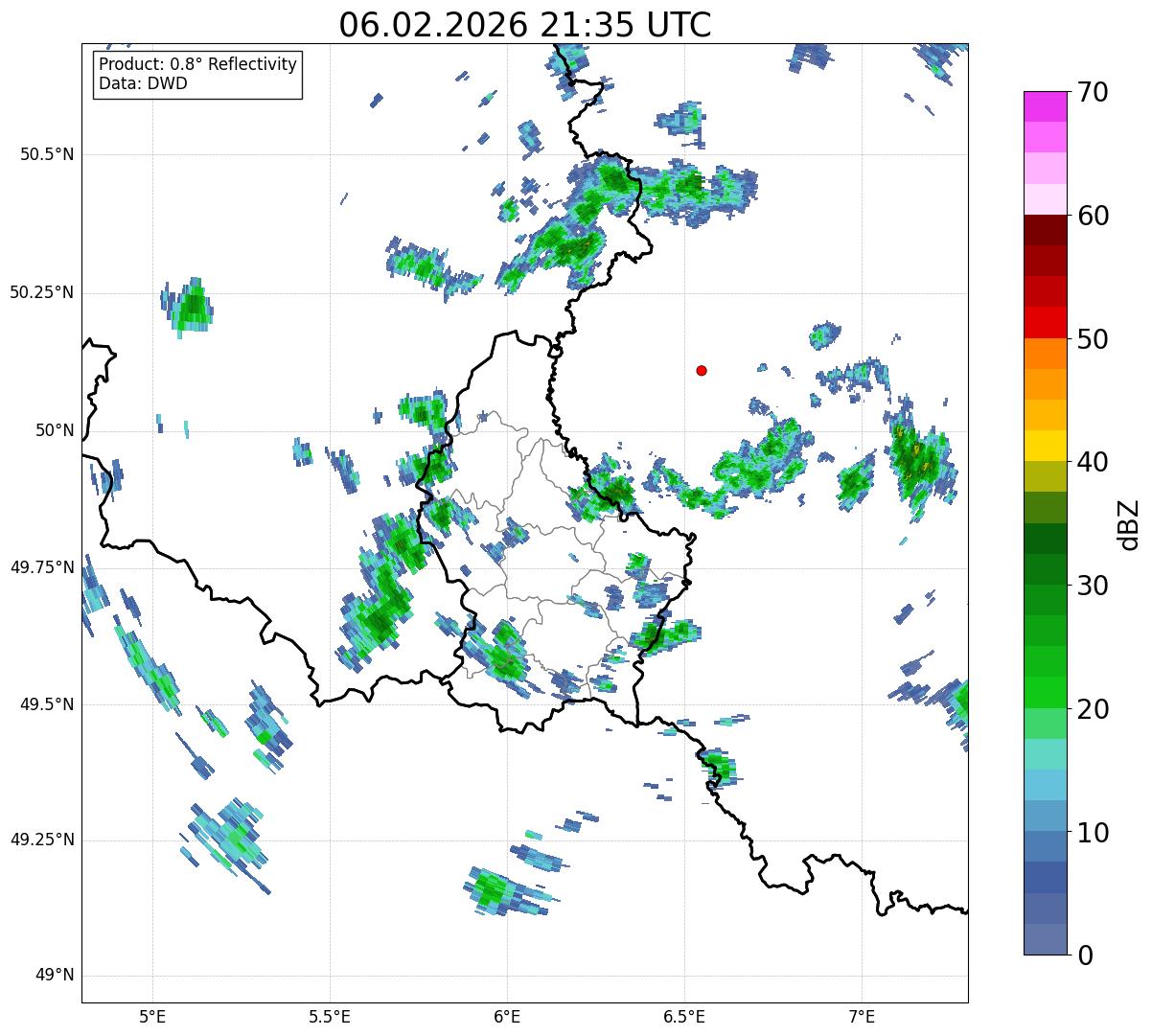Click the colorbar value 10

tap(1092, 833)
